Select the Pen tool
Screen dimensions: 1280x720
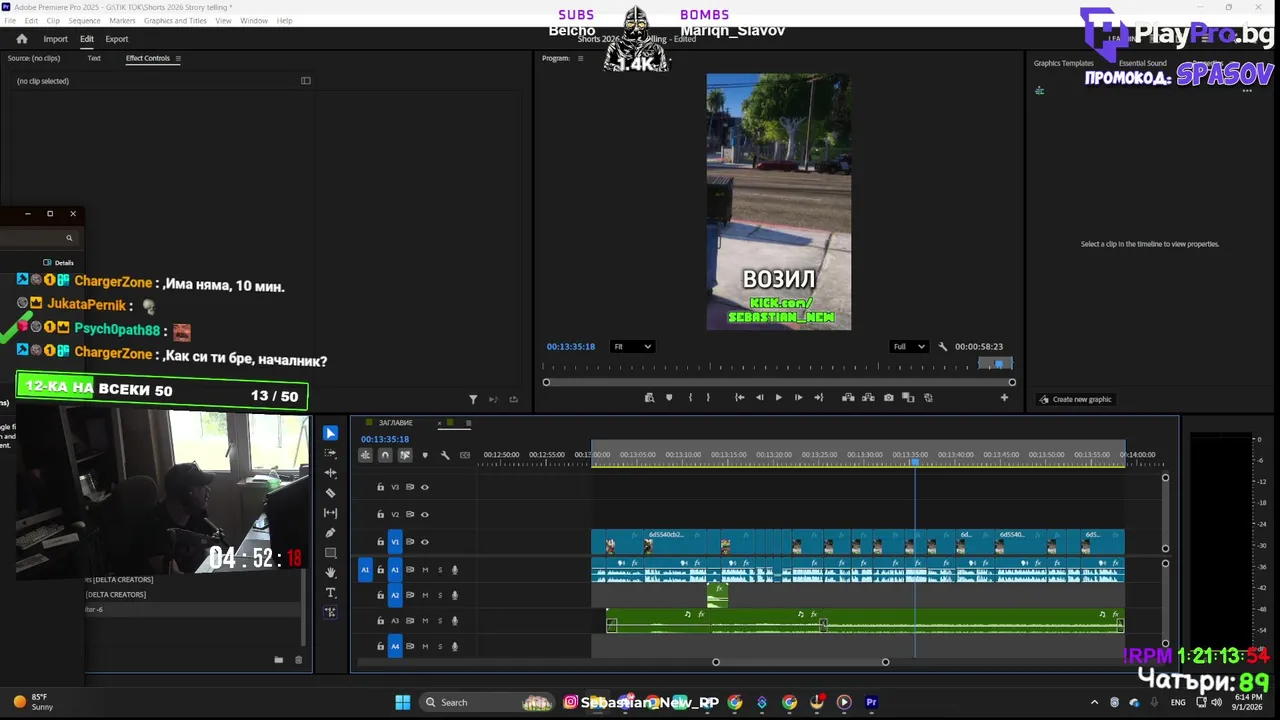point(331,533)
